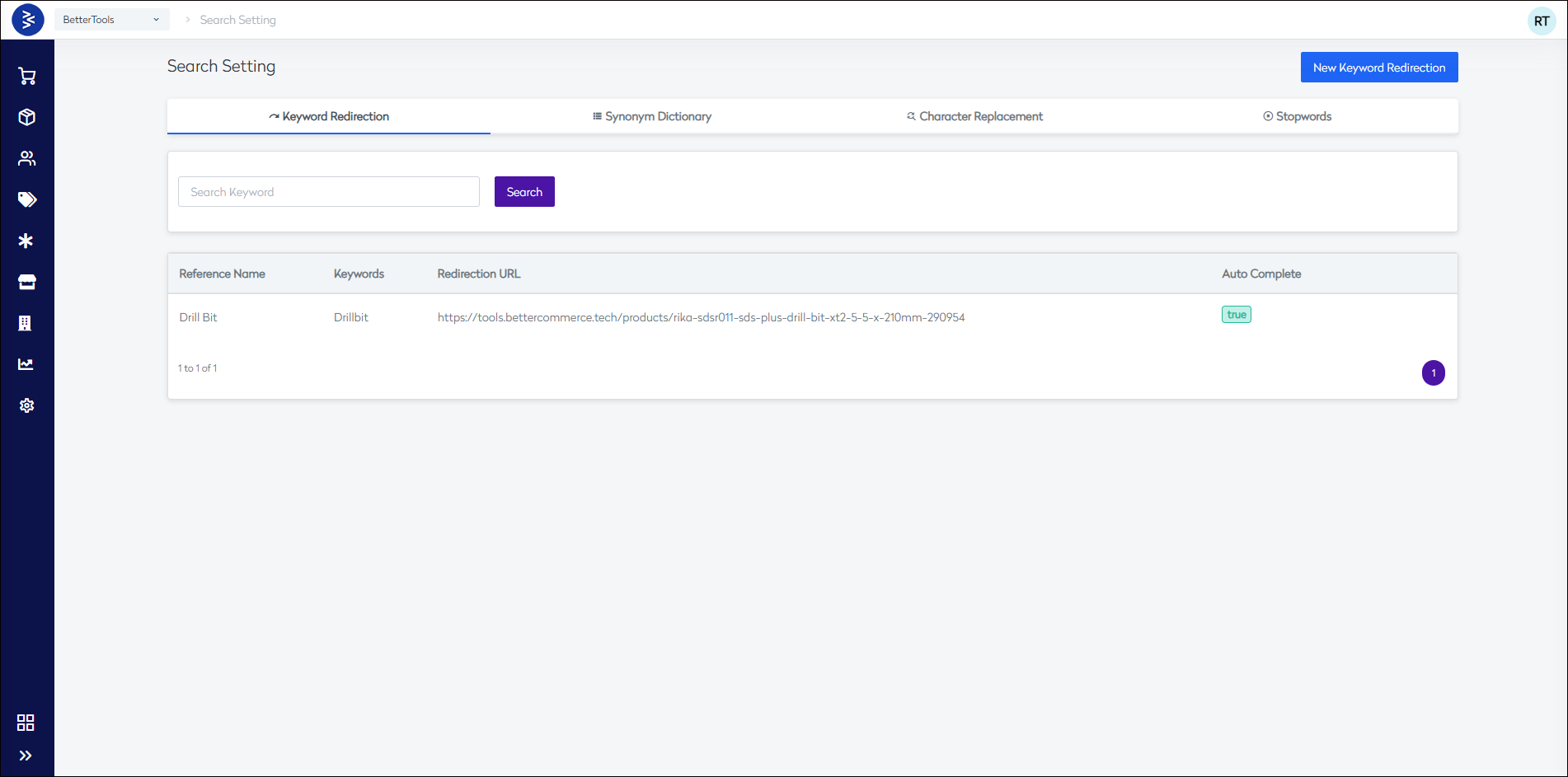The width and height of the screenshot is (1568, 777).
Task: Open the customers people sidebar icon
Action: (27, 158)
